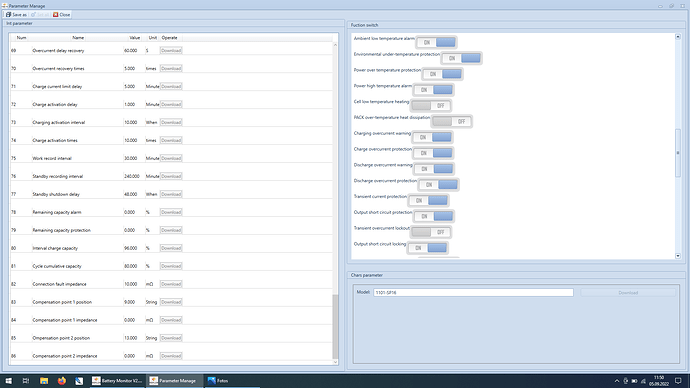The image size is (690, 388).
Task: Click the Unit column header
Action: 153,38
